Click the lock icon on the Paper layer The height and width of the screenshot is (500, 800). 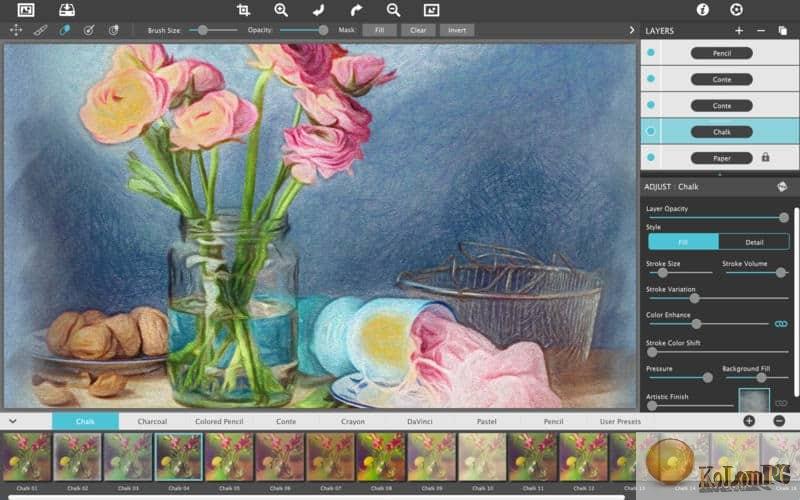coord(765,157)
